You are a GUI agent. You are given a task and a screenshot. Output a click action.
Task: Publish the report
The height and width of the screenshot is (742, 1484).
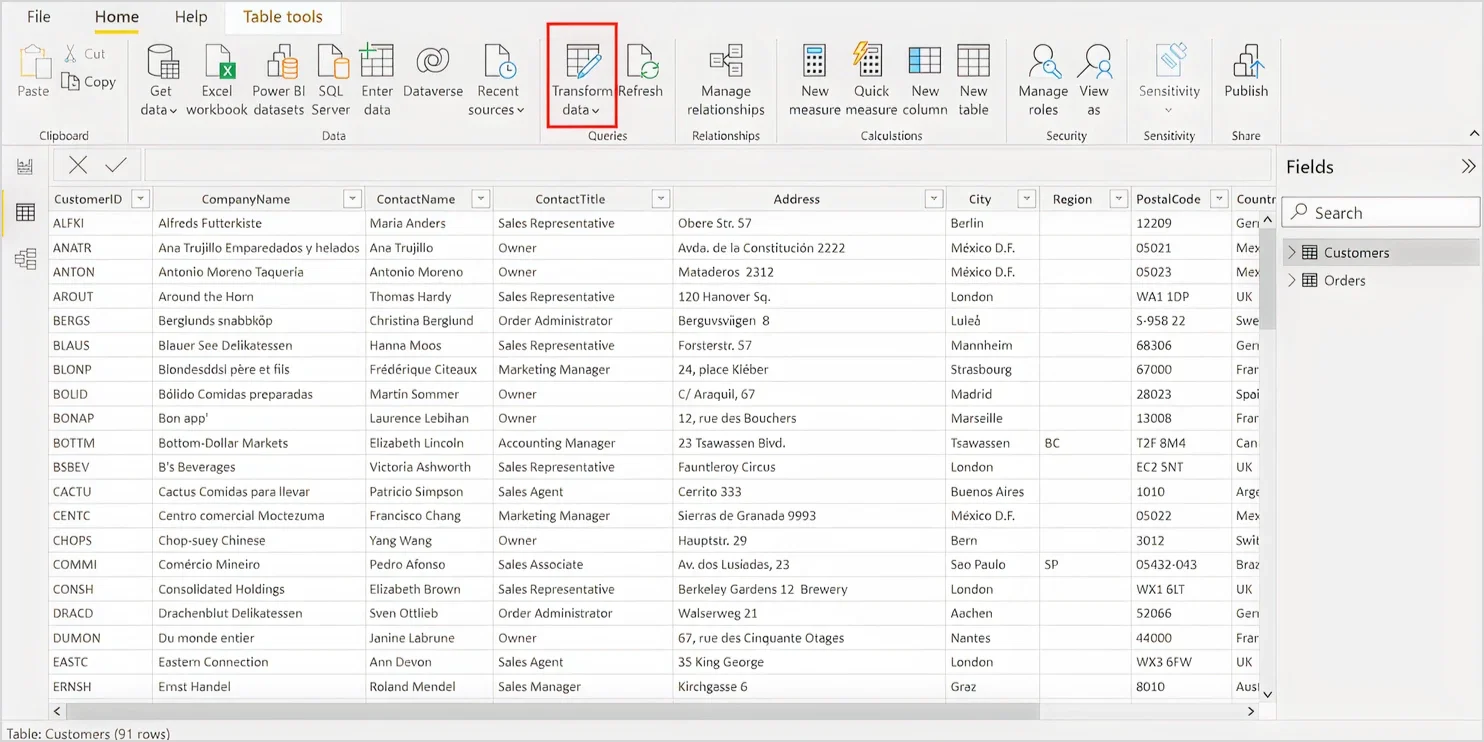[1246, 71]
